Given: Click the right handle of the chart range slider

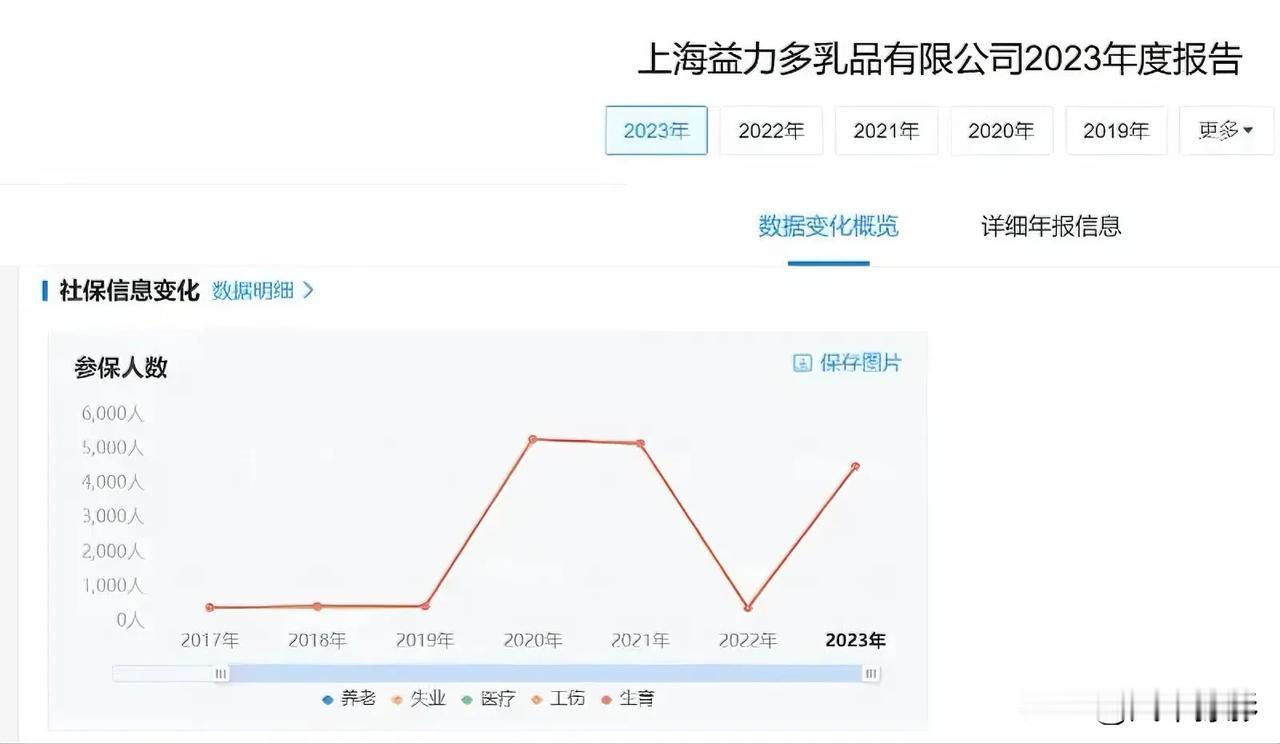Looking at the screenshot, I should 871,674.
